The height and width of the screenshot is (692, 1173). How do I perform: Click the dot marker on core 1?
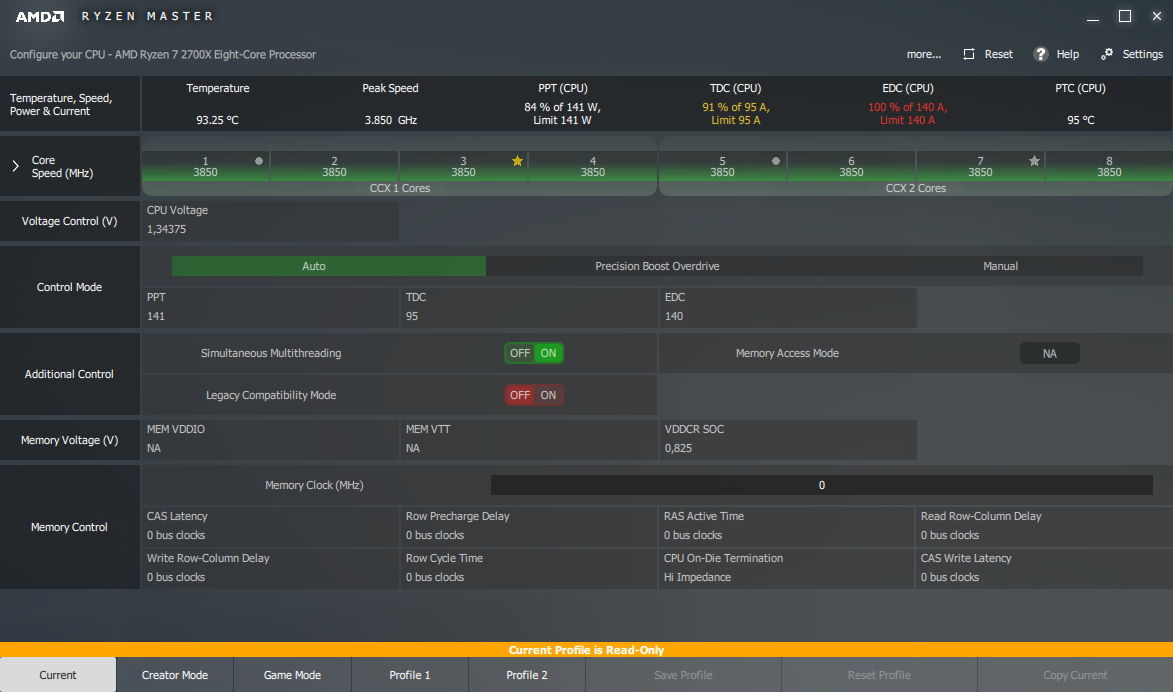pos(259,161)
